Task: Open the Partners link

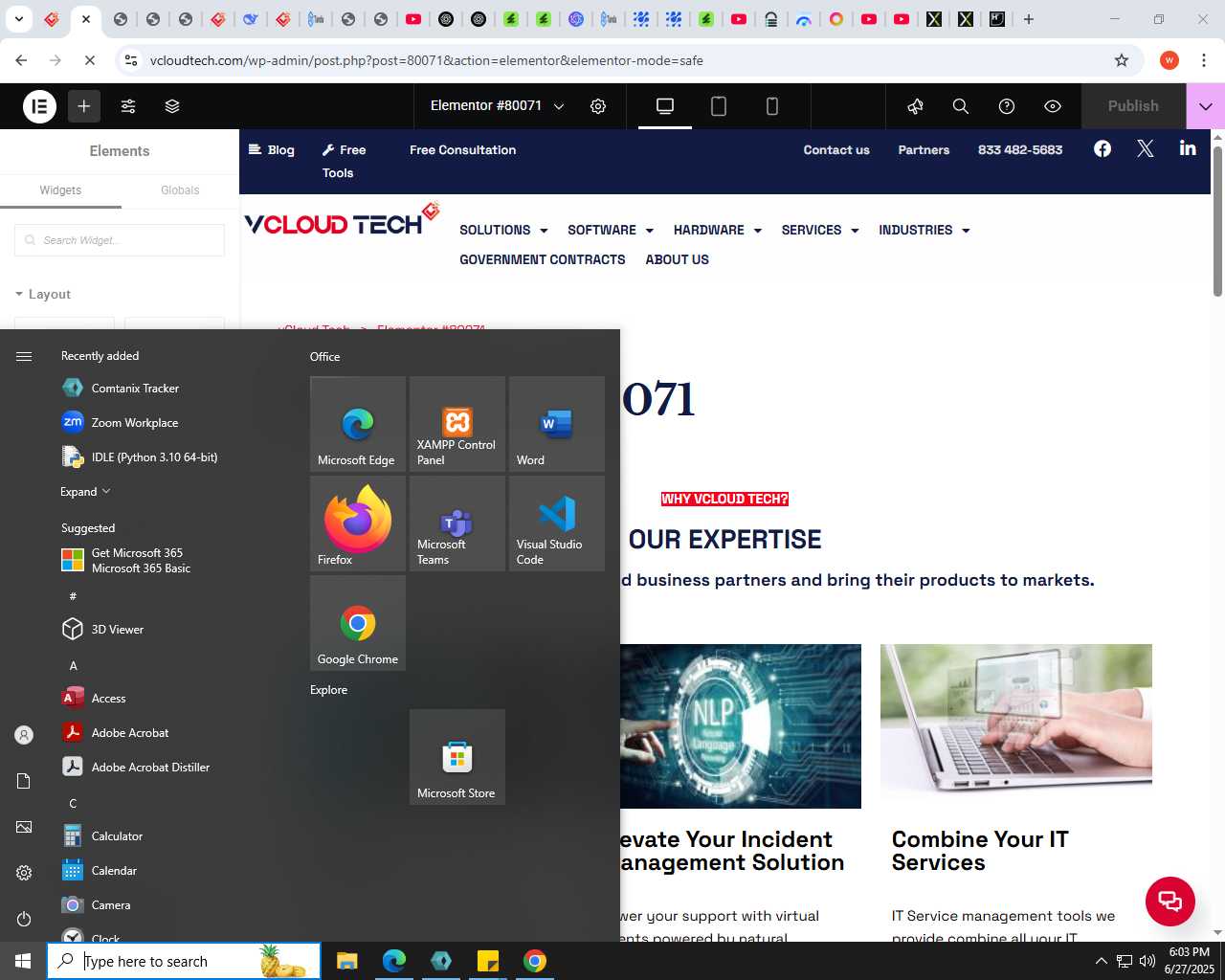Action: coord(924,150)
